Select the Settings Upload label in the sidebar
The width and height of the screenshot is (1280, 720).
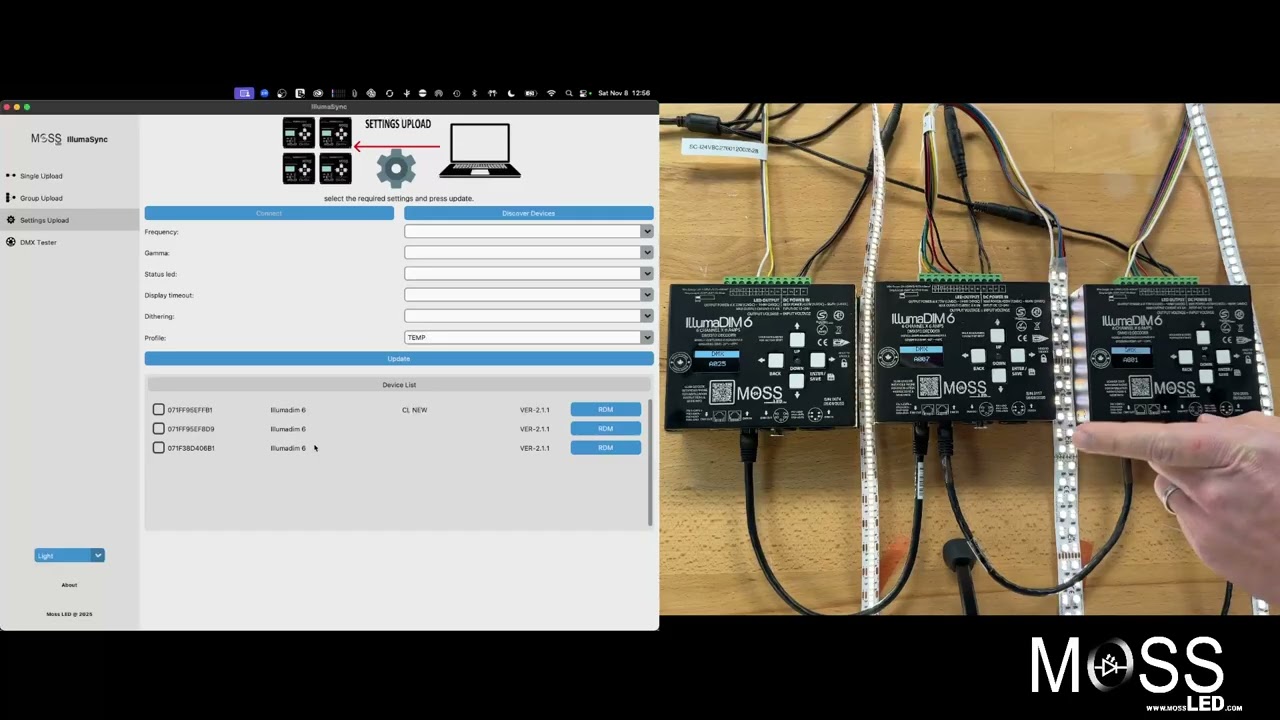[x=44, y=220]
